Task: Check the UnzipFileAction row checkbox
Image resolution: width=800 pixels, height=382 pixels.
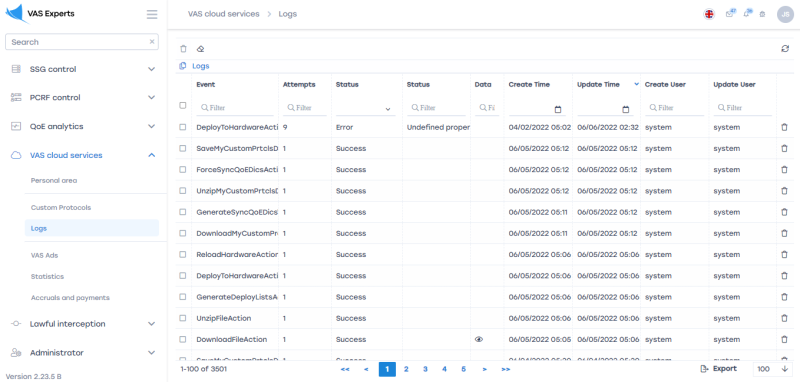Action: (183, 318)
